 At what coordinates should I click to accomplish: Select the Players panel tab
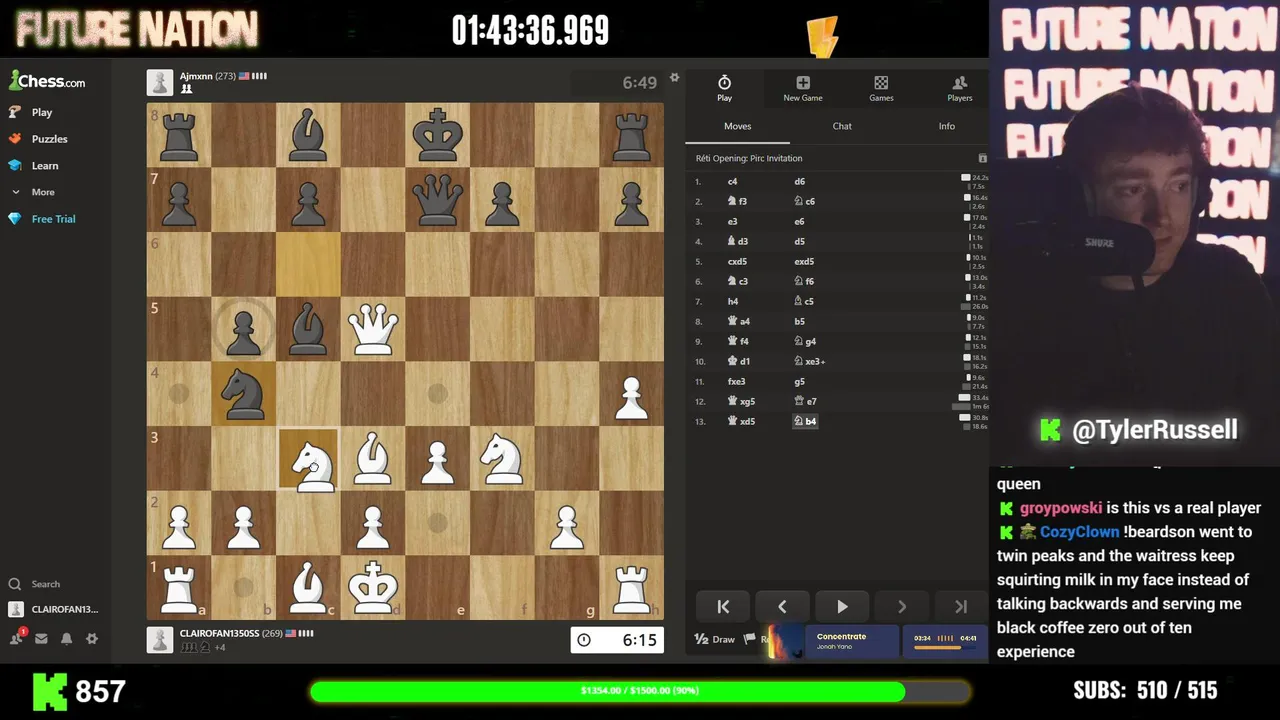959,88
